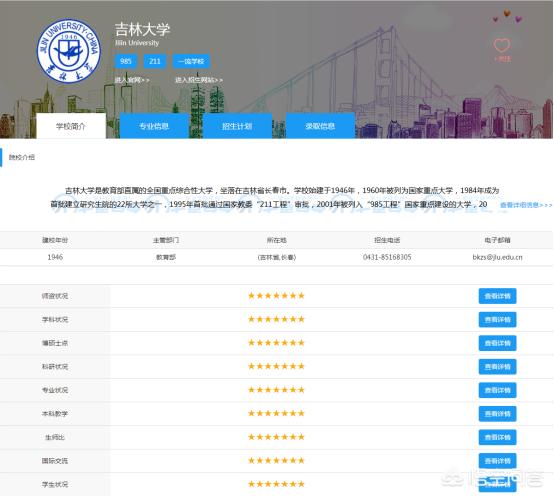Click the email bkzs@jlu.edu.cn
The image size is (554, 497).
click(497, 257)
